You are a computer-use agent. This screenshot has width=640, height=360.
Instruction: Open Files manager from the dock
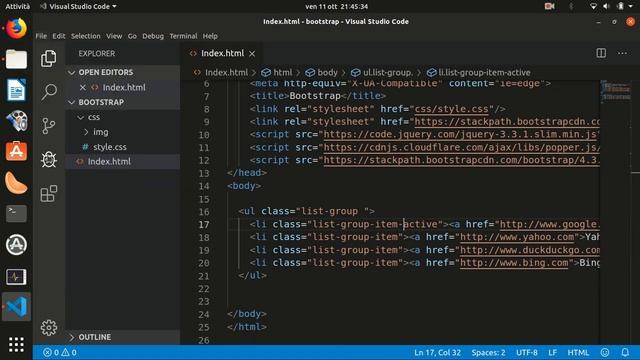coord(16,59)
